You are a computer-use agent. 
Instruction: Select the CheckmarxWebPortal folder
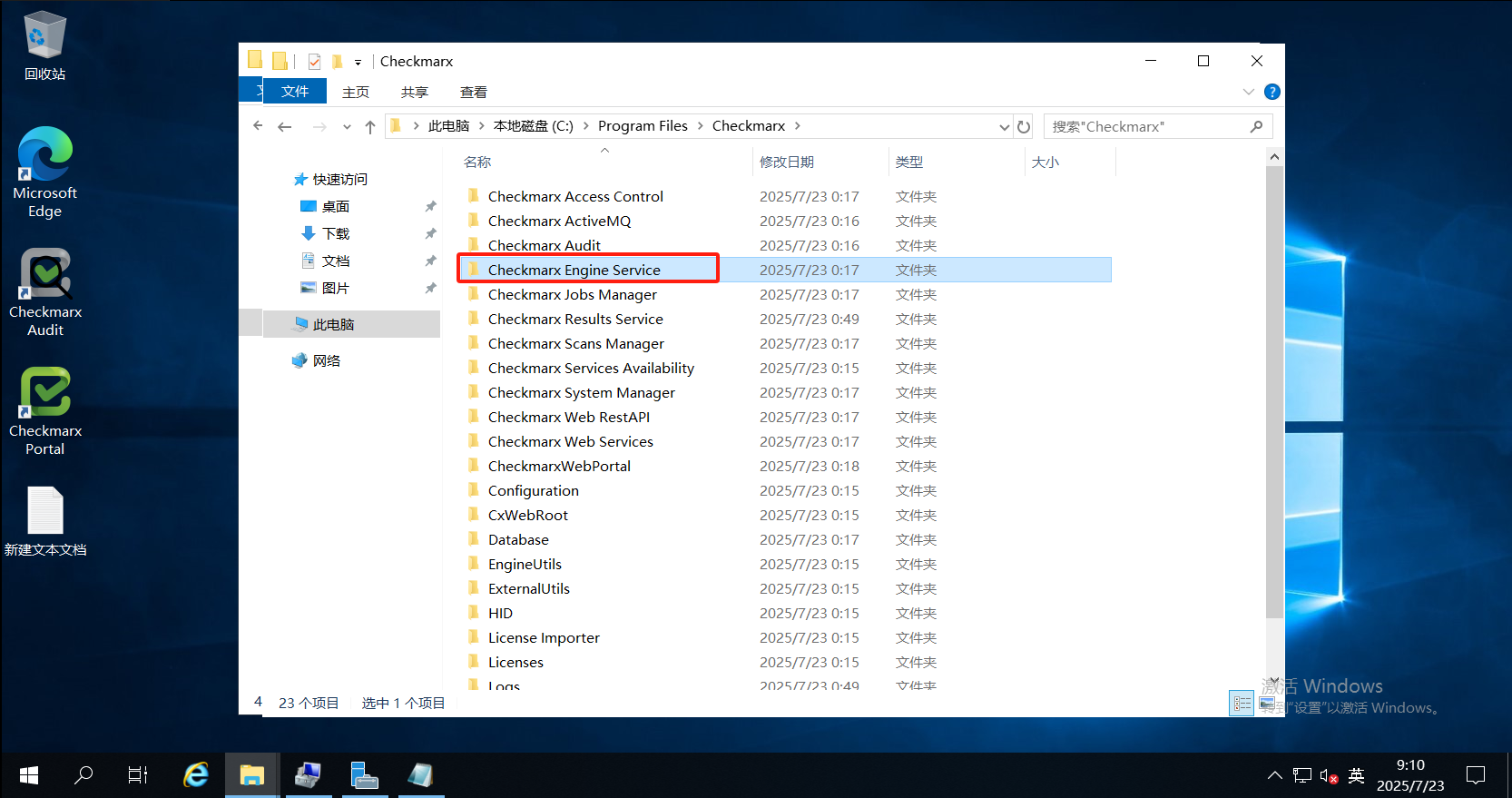pyautogui.click(x=559, y=467)
